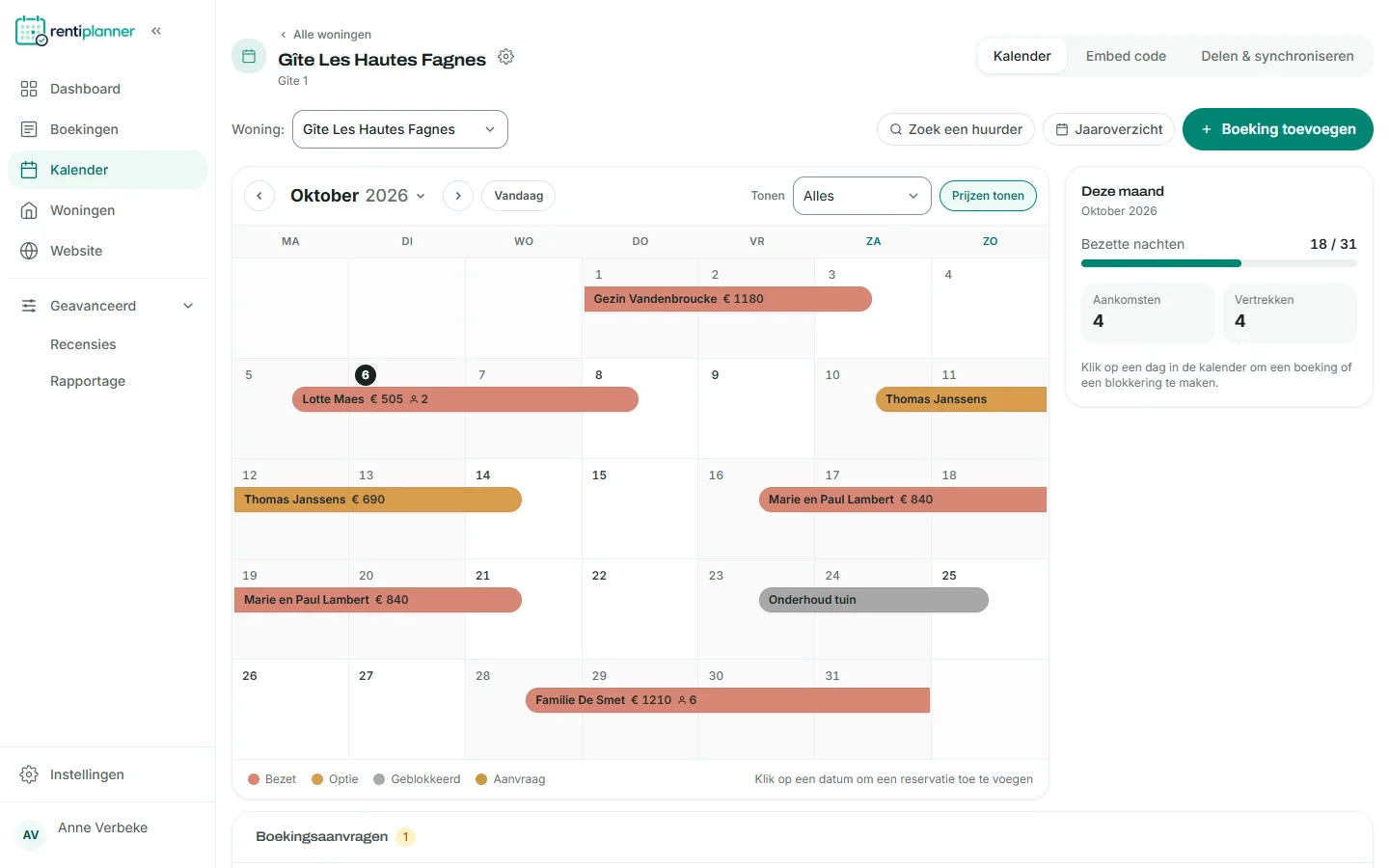The height and width of the screenshot is (868, 1389).
Task: Open property settings gear icon
Action: [505, 57]
